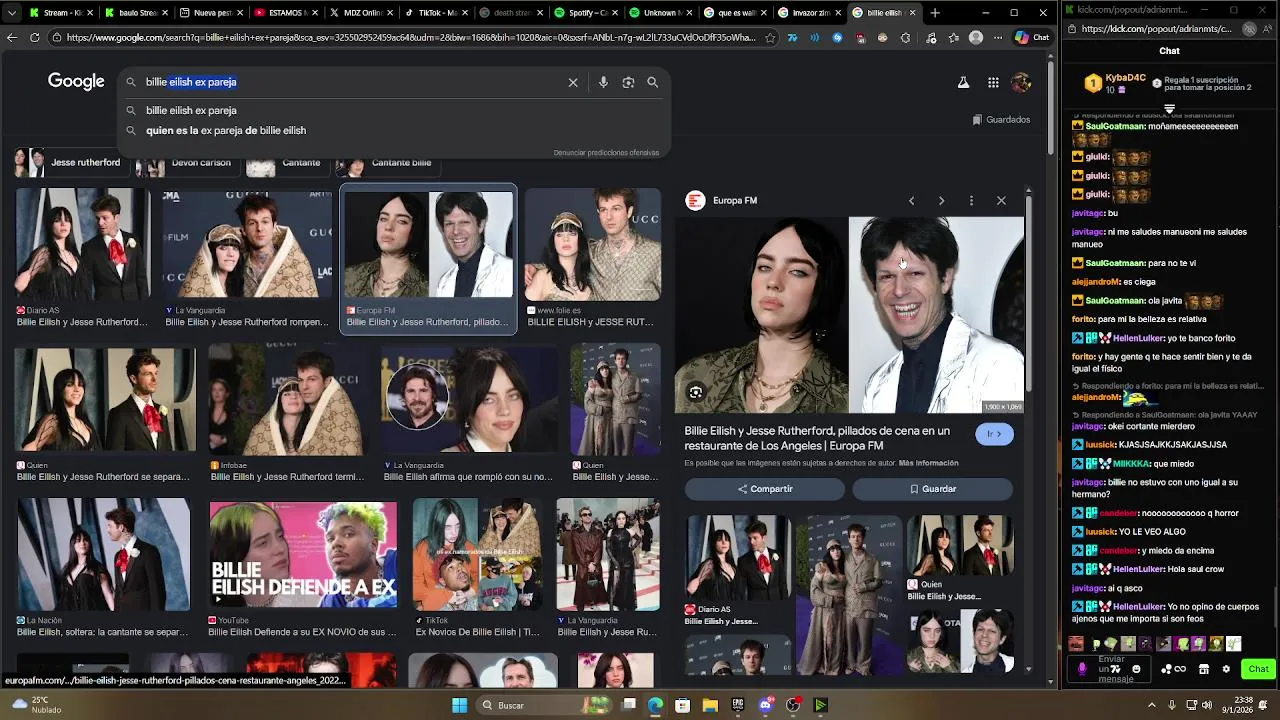Open a new browser tab with plus
The width and height of the screenshot is (1280, 720).
pos(935,13)
